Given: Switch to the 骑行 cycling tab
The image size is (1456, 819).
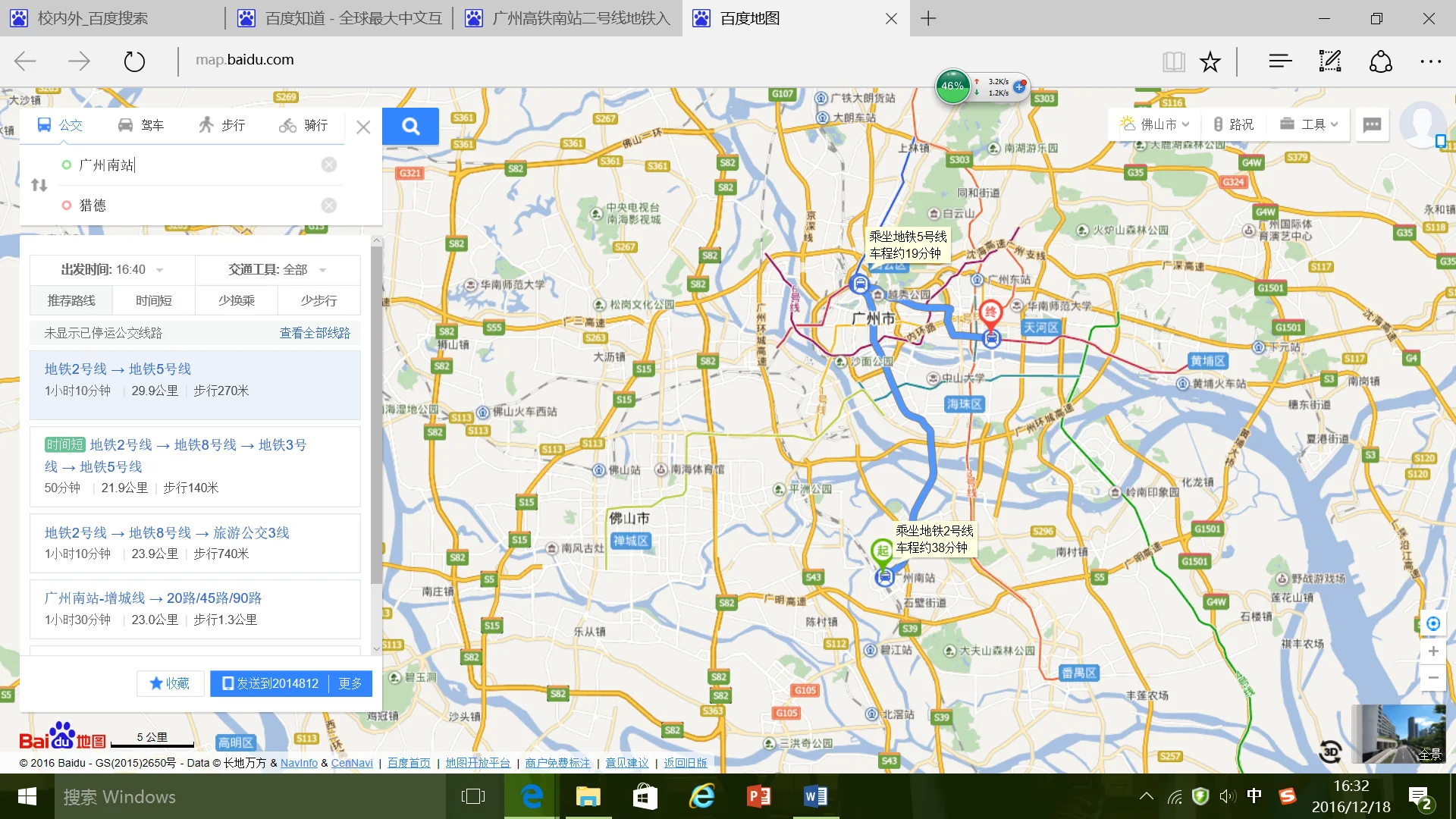Looking at the screenshot, I should [x=303, y=125].
